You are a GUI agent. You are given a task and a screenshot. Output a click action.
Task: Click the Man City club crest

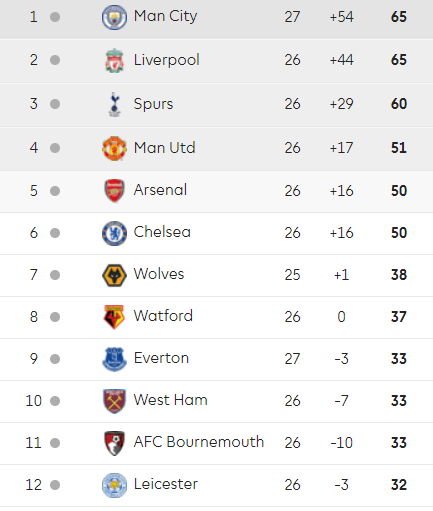pyautogui.click(x=114, y=17)
